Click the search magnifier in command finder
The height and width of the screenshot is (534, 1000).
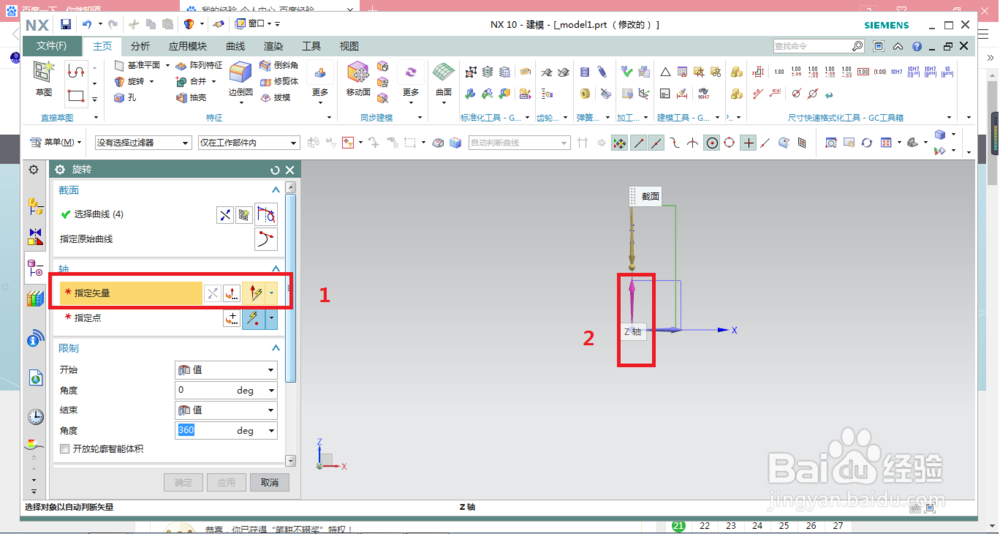[x=857, y=47]
